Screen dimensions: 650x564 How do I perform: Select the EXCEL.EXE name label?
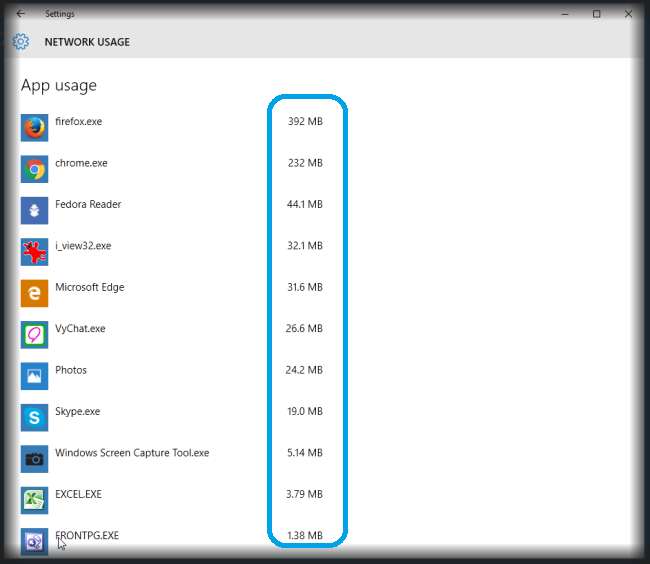point(78,494)
